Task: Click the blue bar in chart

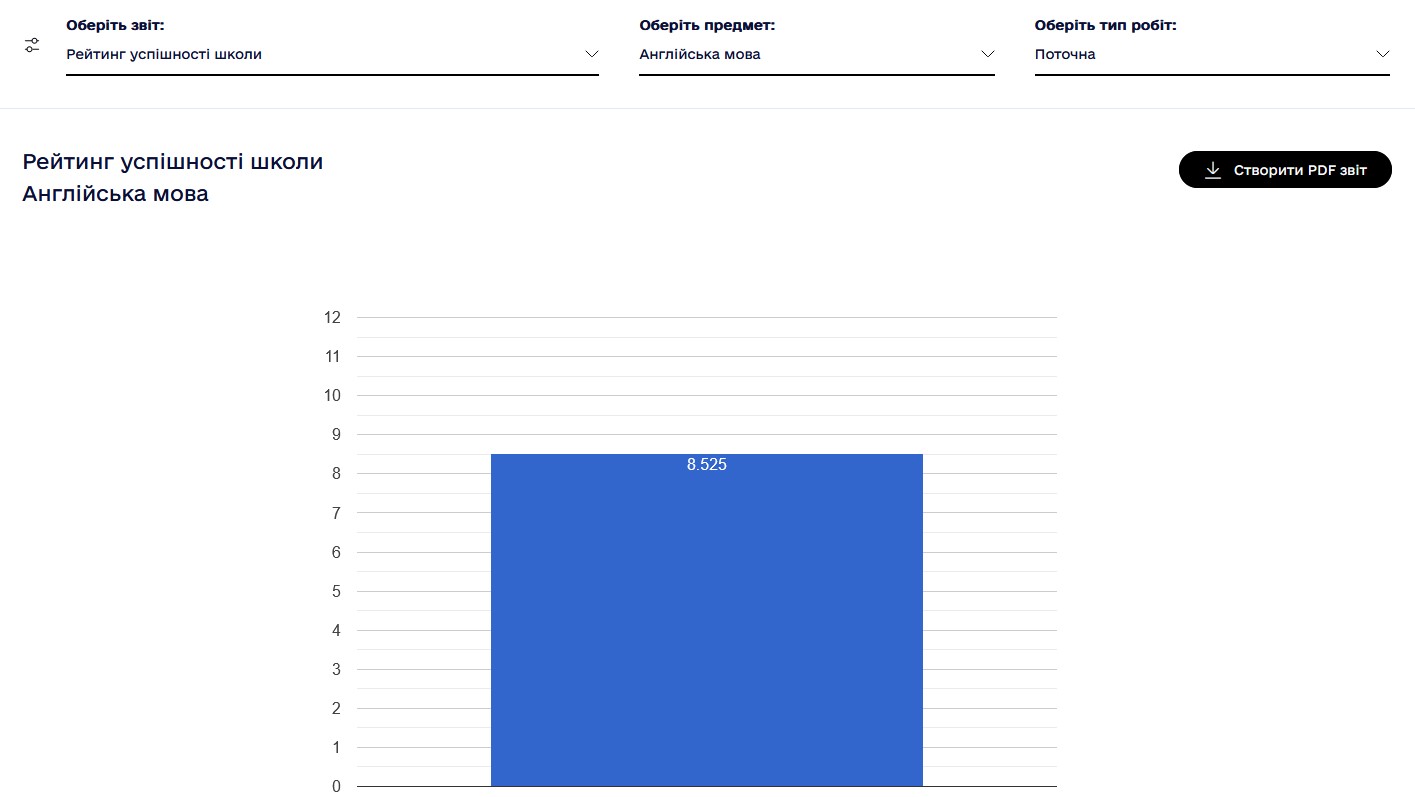Action: pyautogui.click(x=707, y=620)
